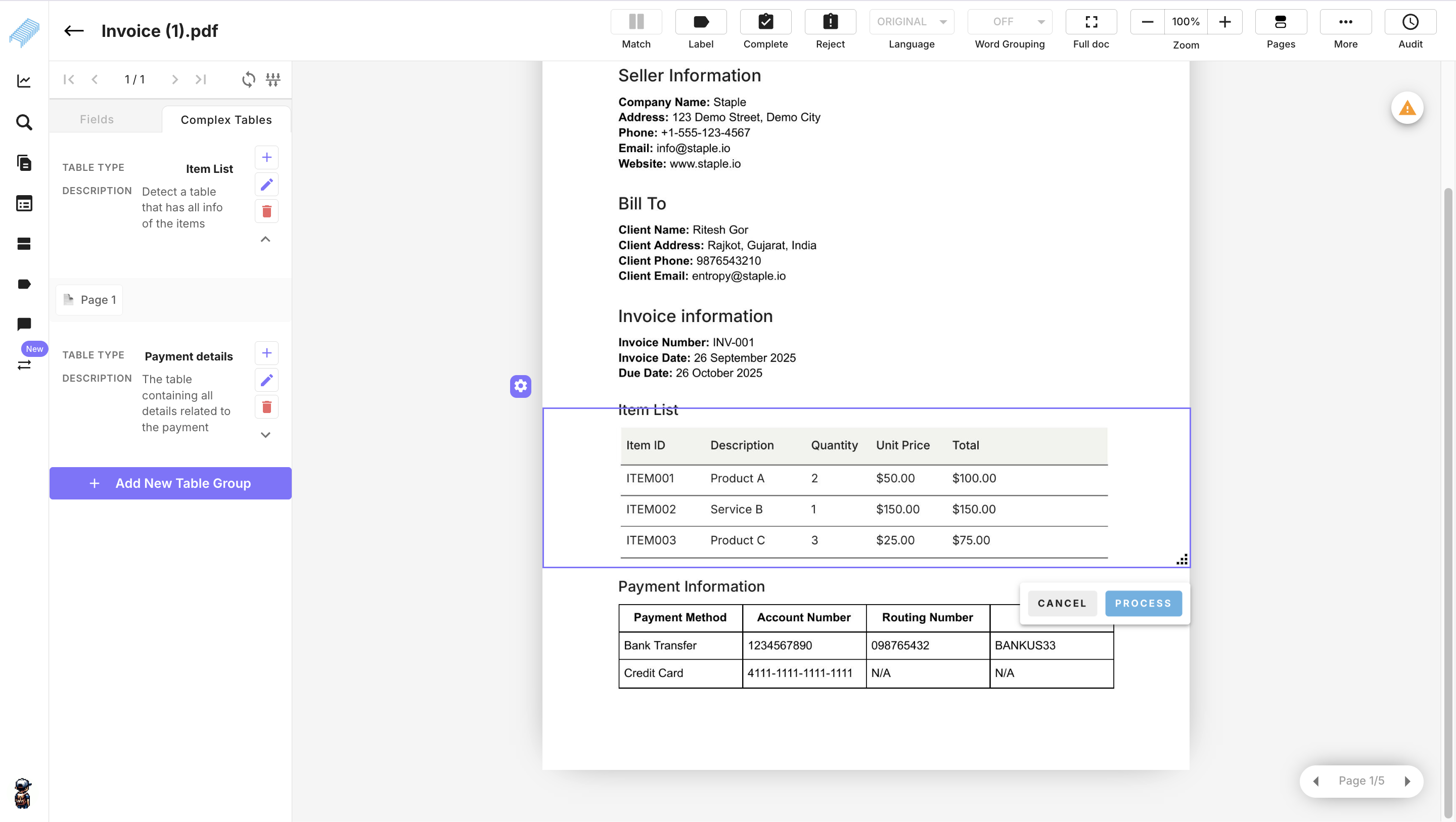Click the Label tag icon in toolbar

pyautogui.click(x=700, y=22)
